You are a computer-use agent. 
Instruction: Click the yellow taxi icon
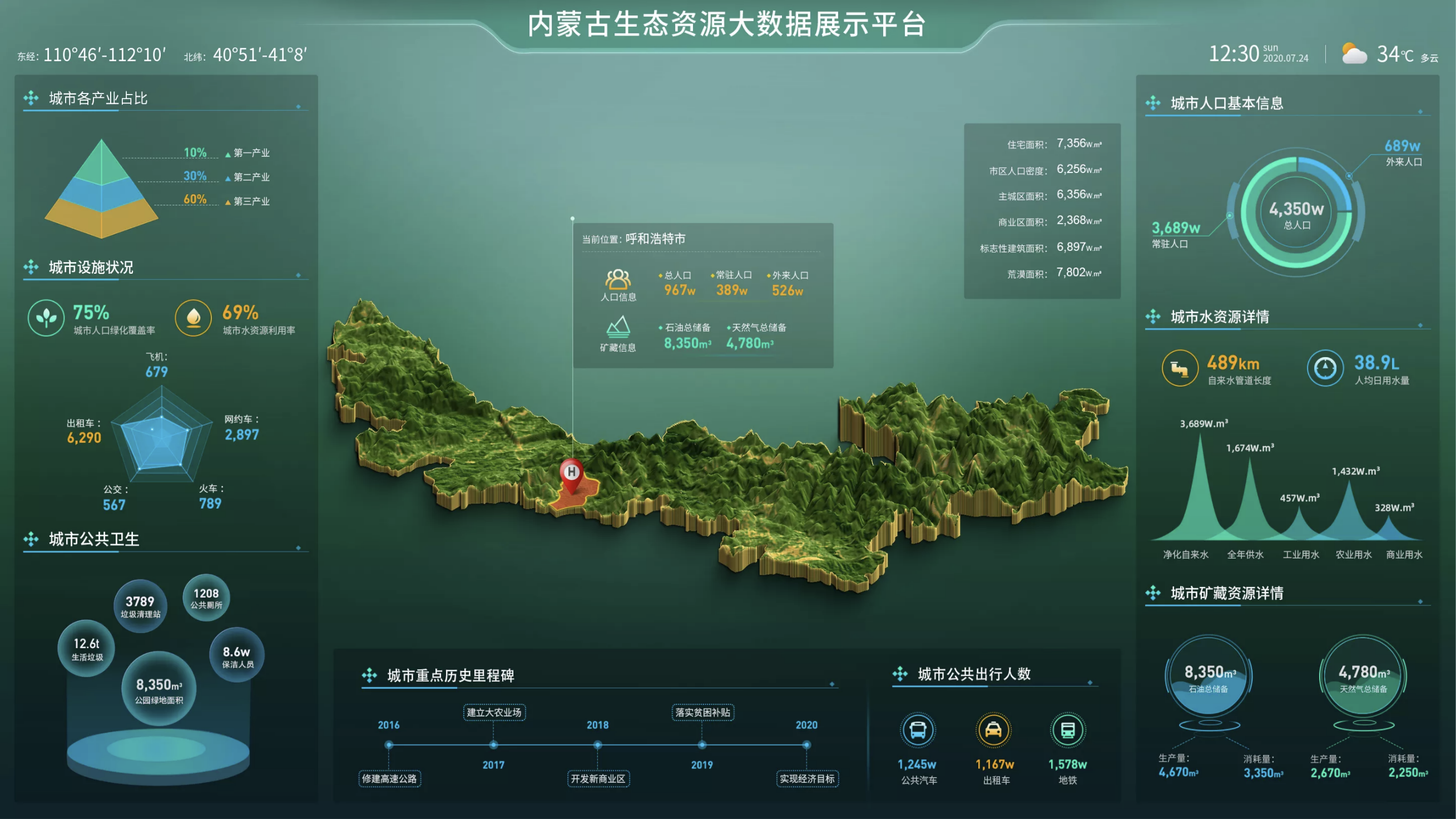[993, 729]
